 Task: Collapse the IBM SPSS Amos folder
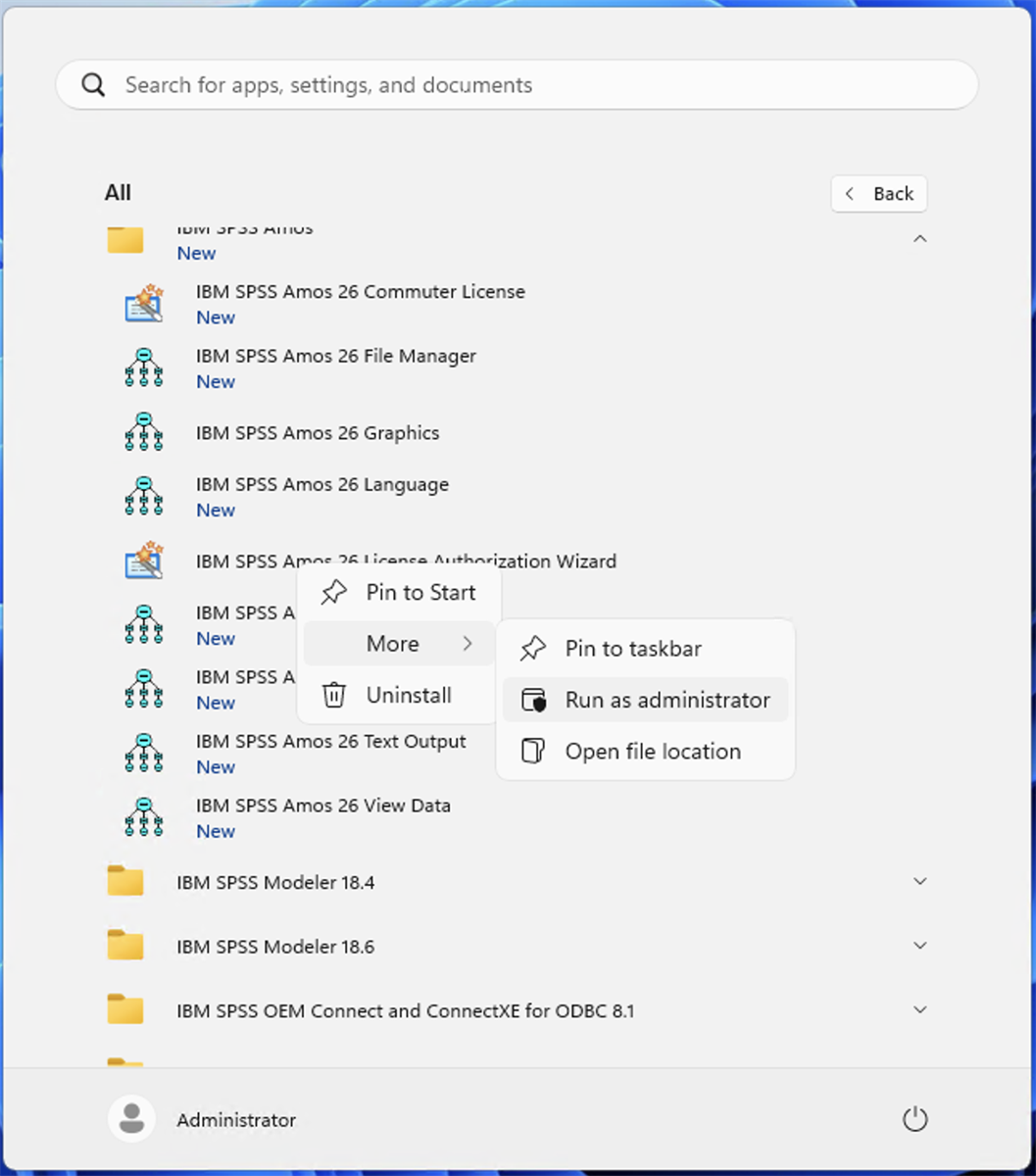919,238
